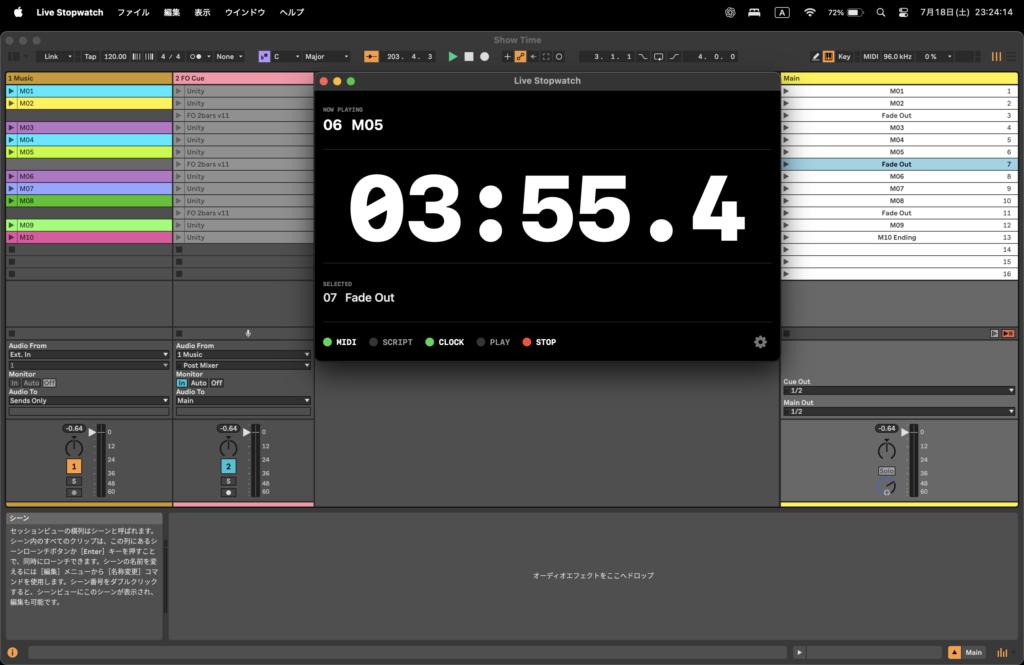Set FO Cue track monitor to Auto

(199, 383)
